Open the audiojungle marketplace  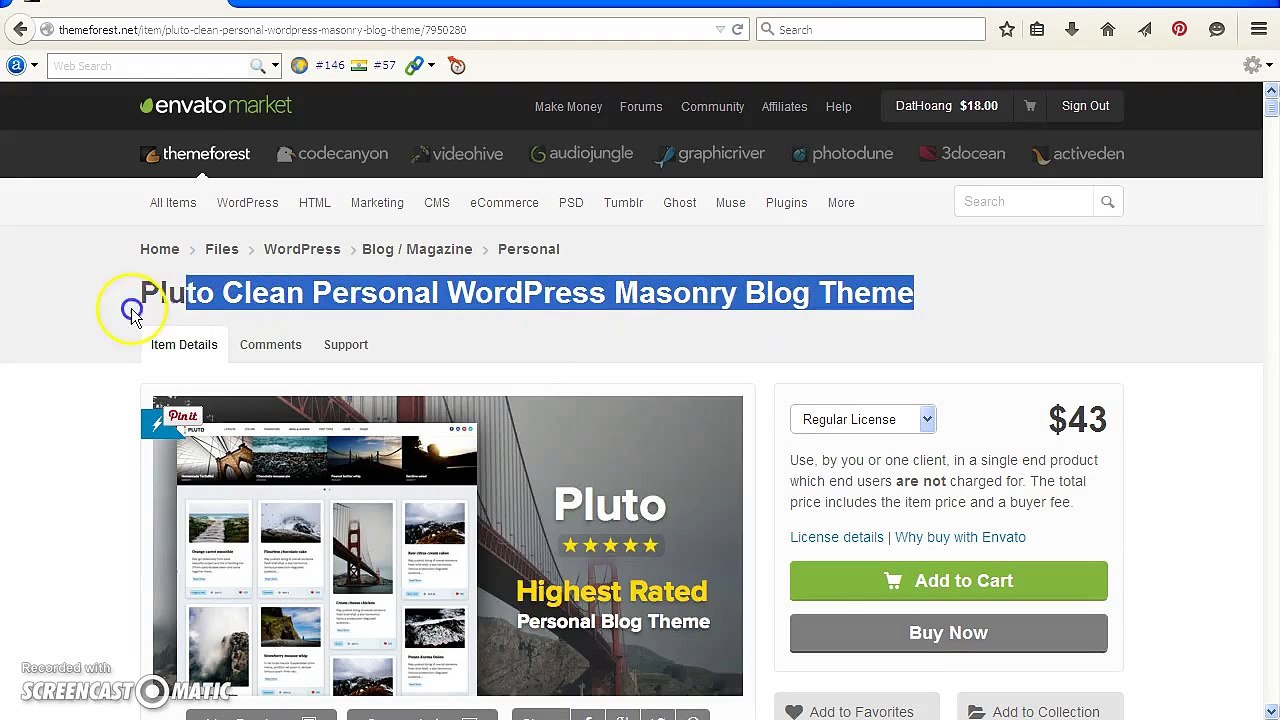[x=581, y=154]
